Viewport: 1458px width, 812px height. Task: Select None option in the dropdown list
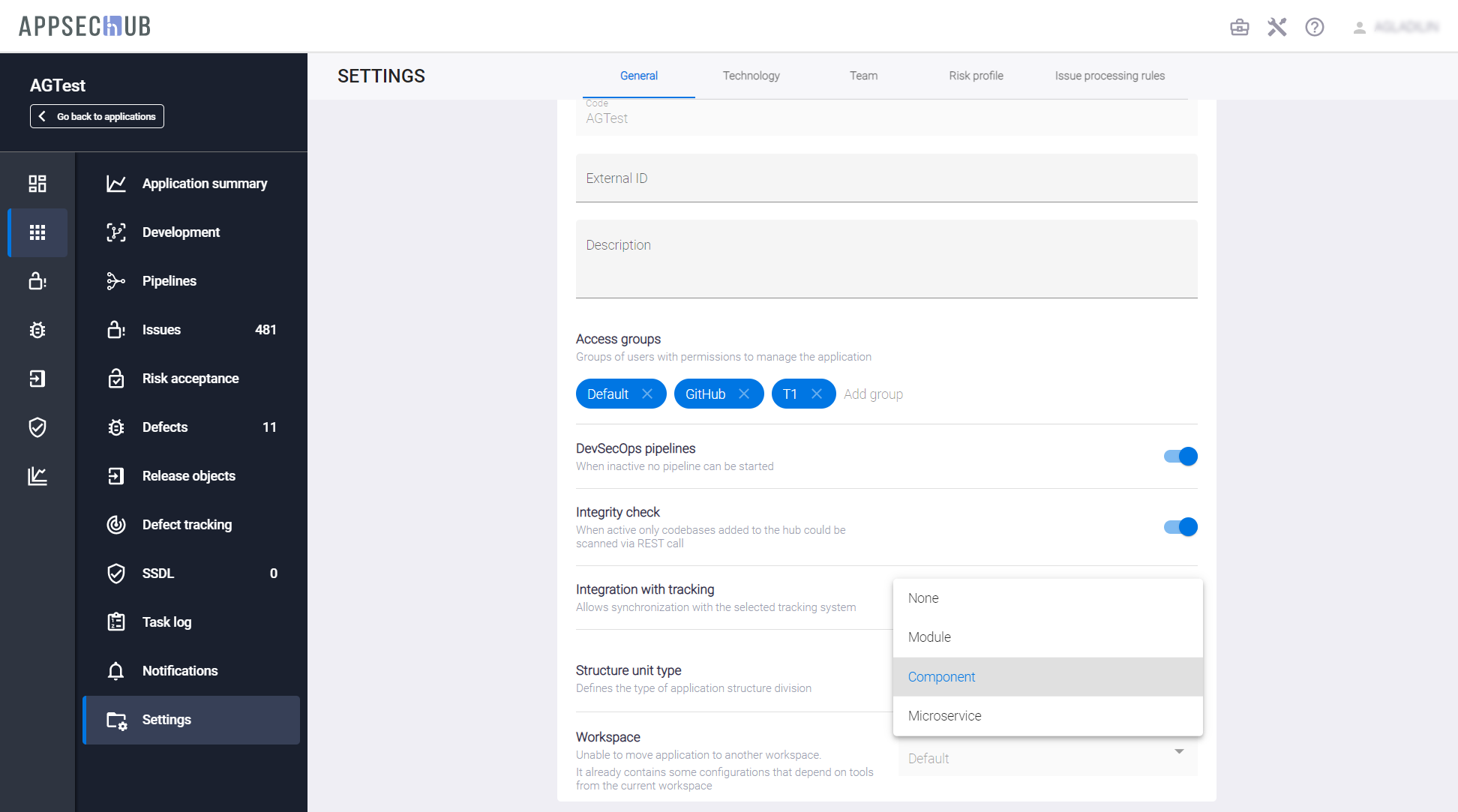pyautogui.click(x=923, y=598)
